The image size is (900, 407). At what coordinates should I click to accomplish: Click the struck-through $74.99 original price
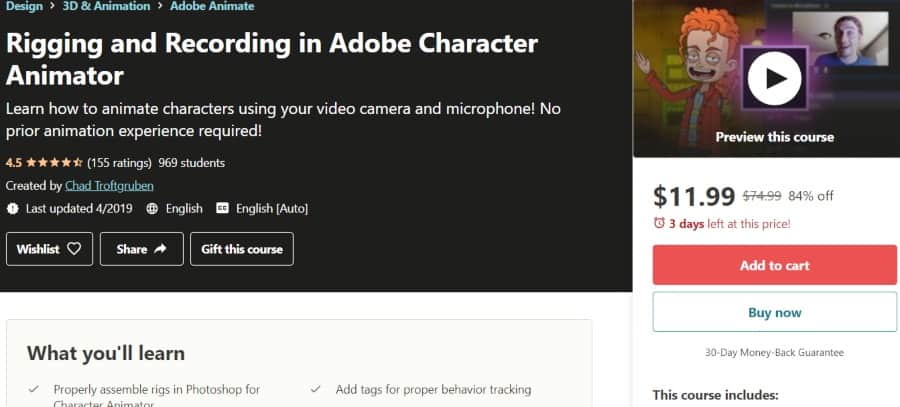coord(762,196)
